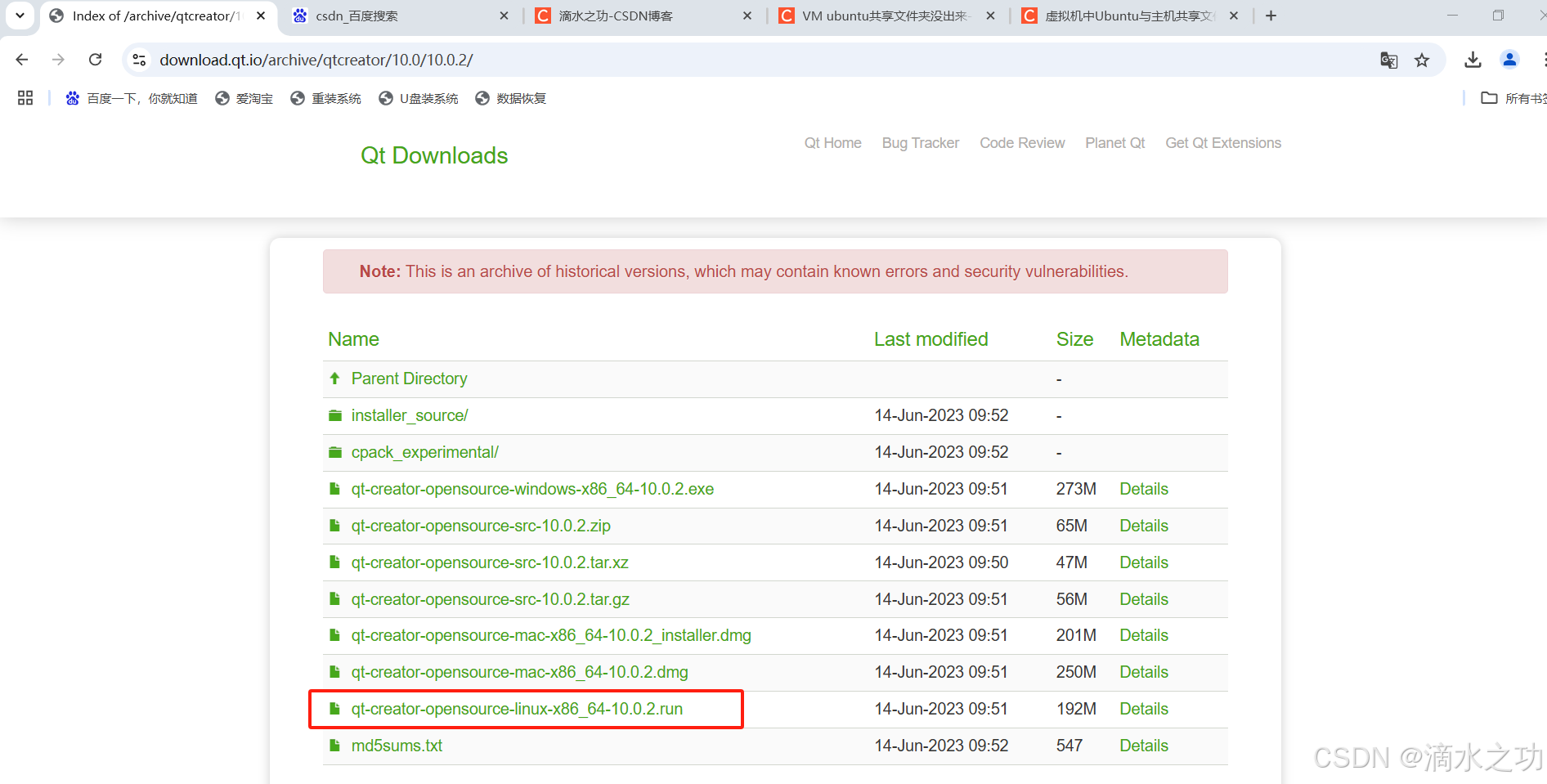This screenshot has height=784, width=1547.
Task: Reload the current page
Action: [96, 60]
